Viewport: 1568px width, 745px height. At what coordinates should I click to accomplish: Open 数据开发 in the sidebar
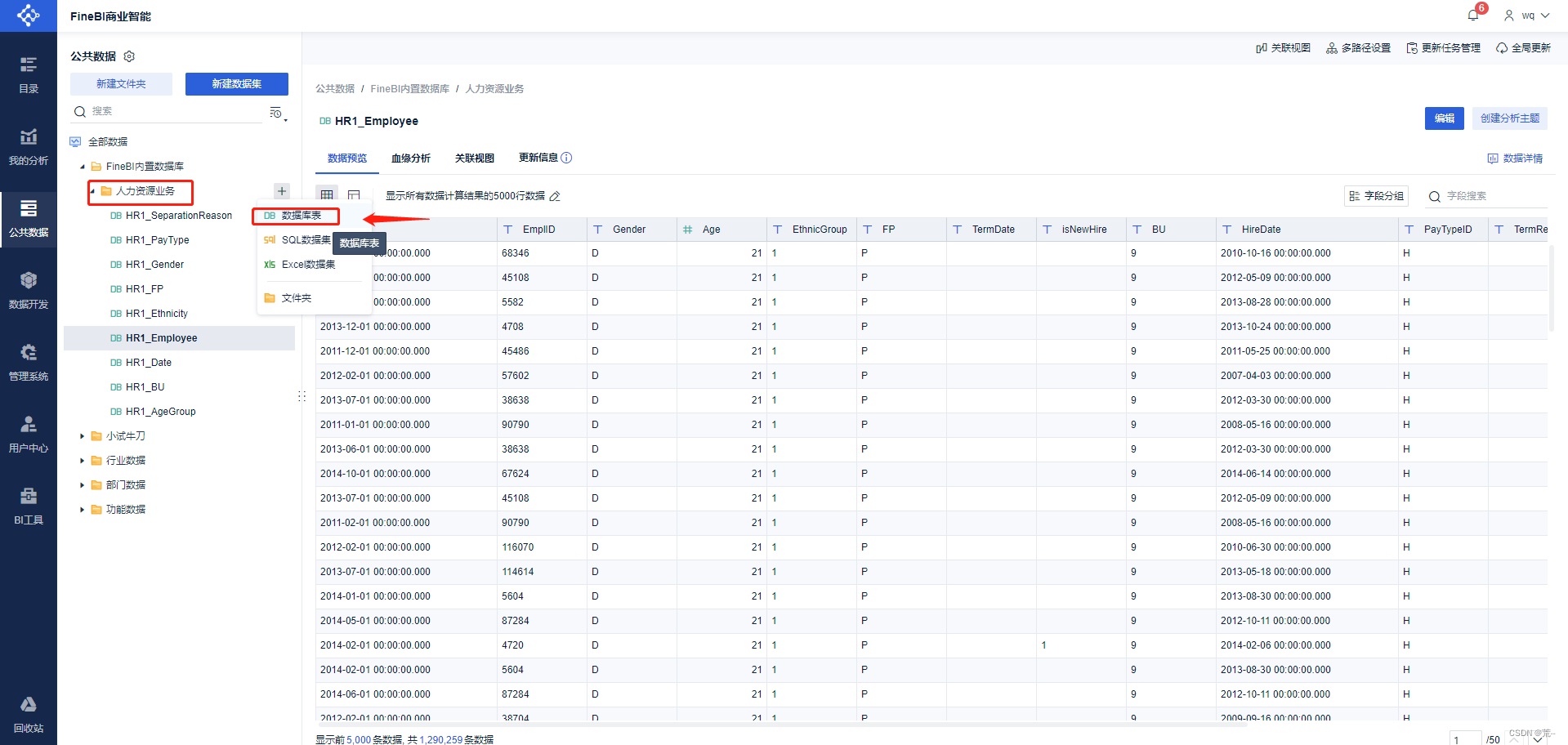29,290
